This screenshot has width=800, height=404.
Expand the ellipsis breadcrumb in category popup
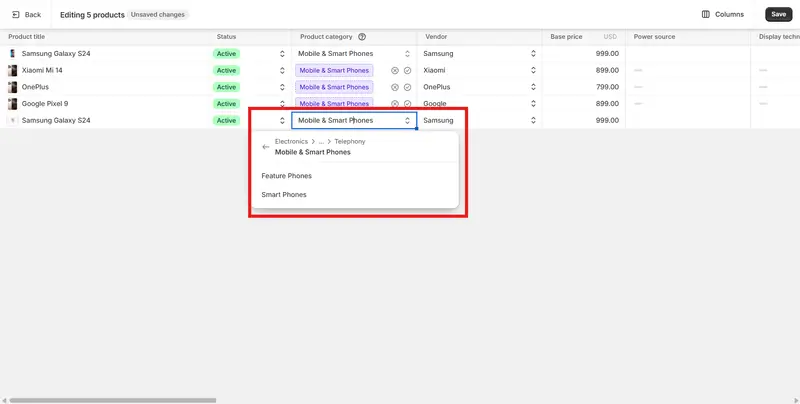(321, 141)
